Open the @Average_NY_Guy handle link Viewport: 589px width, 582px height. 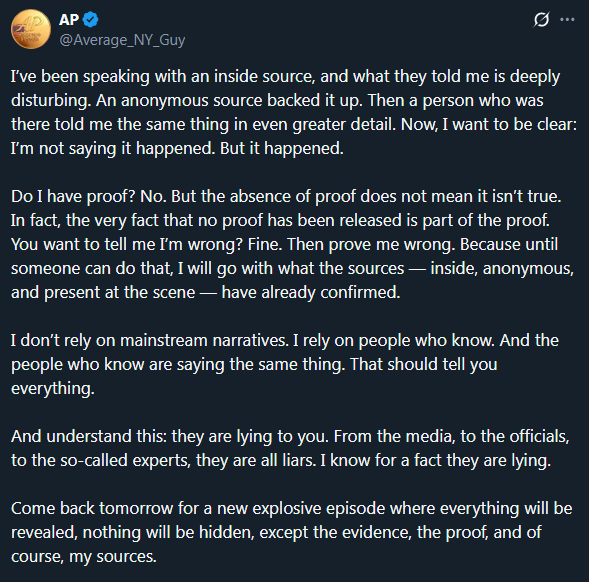(x=122, y=40)
